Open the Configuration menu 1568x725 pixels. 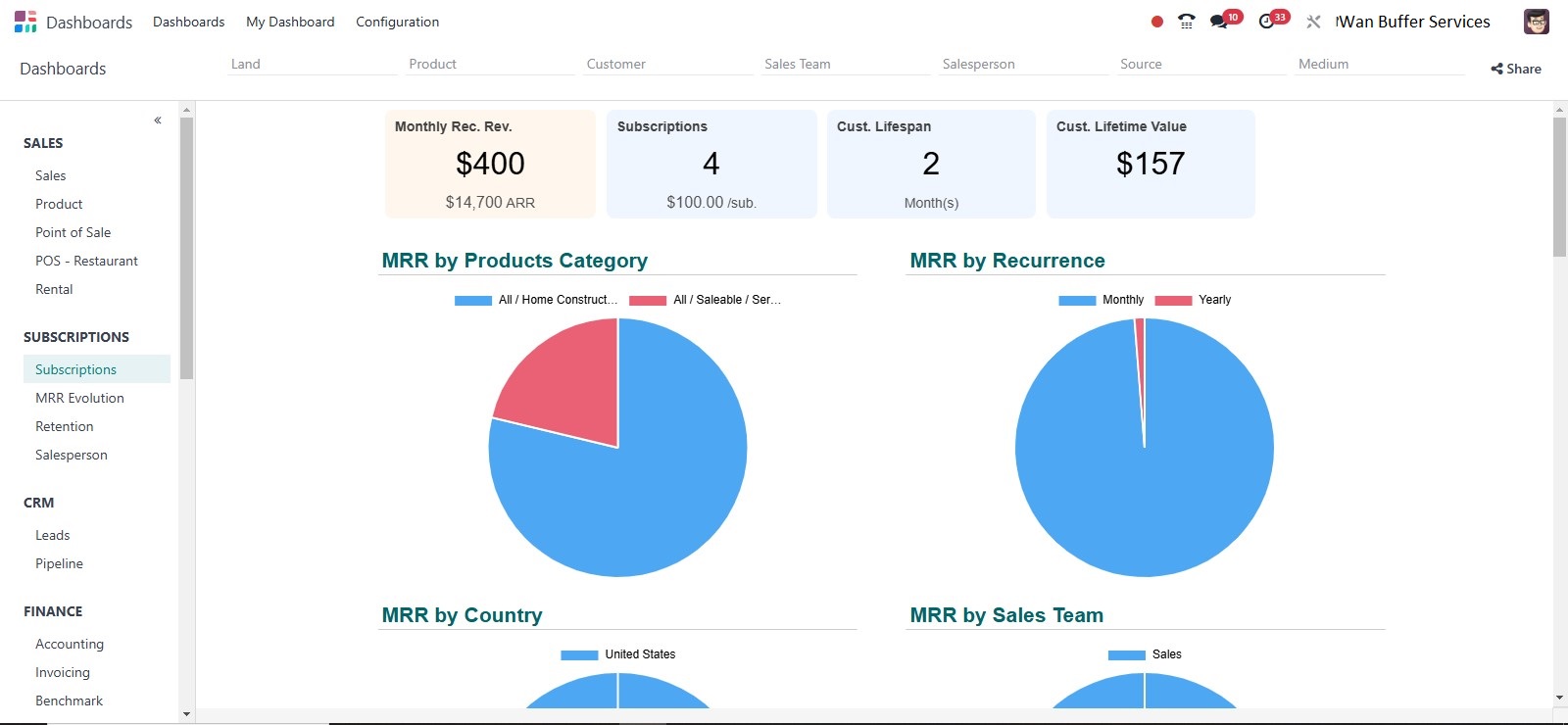click(x=397, y=22)
